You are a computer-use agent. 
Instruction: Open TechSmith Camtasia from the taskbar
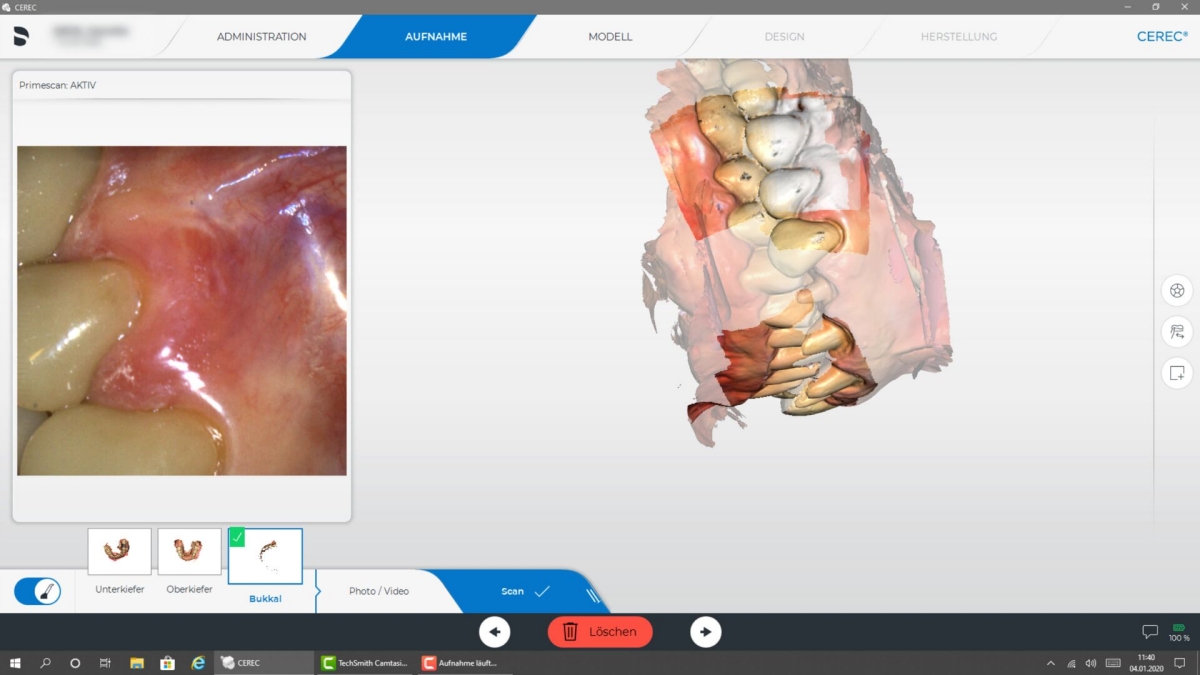pos(364,663)
